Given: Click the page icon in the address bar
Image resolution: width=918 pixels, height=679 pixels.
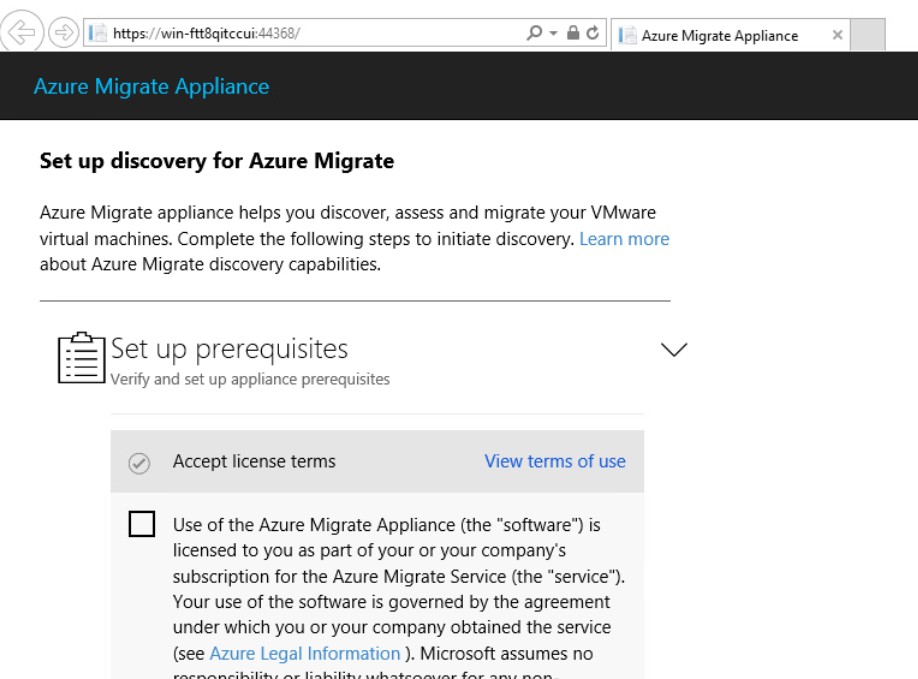Looking at the screenshot, I should coord(97,33).
